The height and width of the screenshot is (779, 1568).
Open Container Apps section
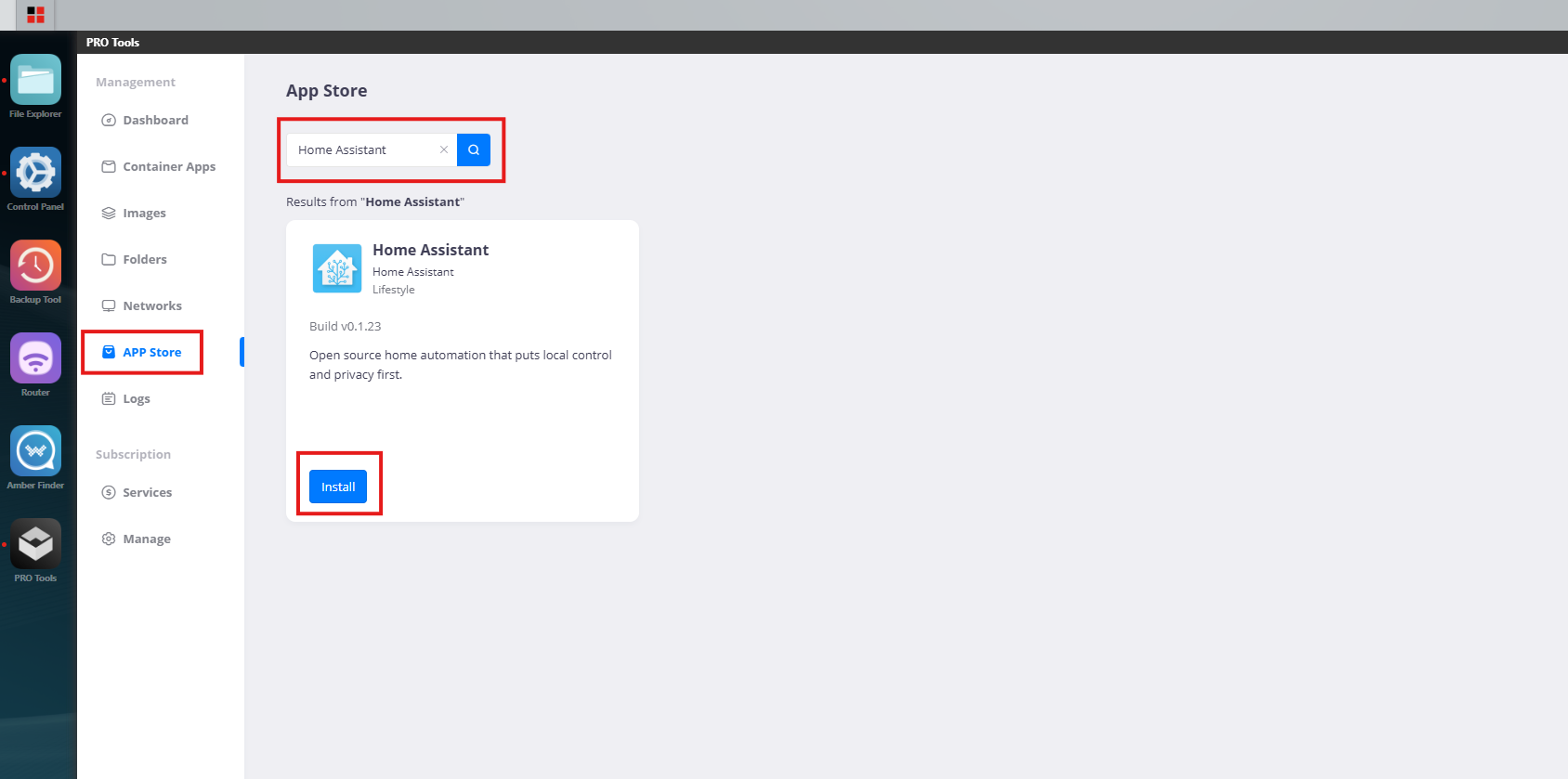pyautogui.click(x=158, y=166)
